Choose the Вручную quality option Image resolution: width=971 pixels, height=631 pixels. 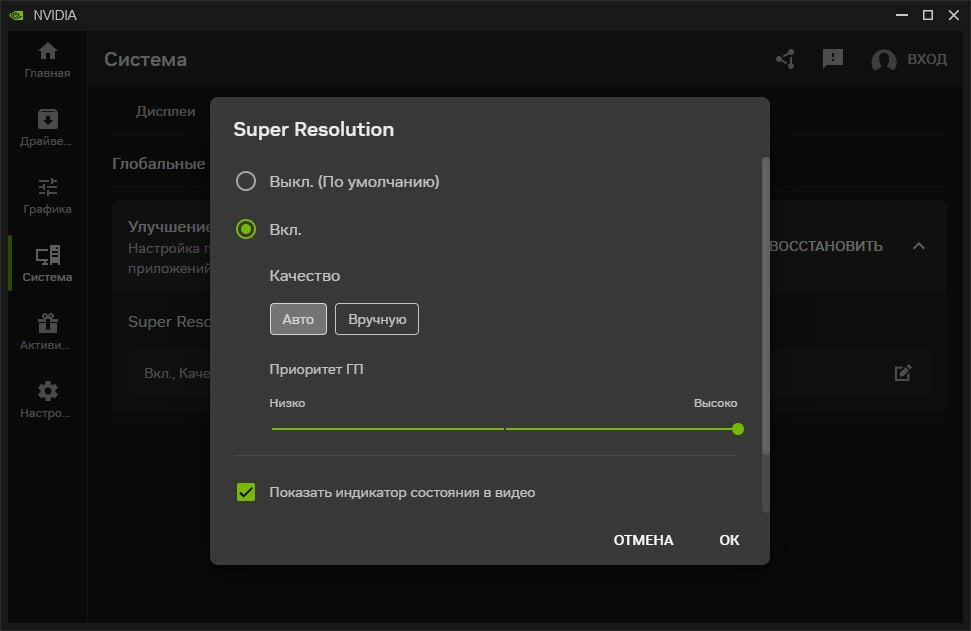376,319
